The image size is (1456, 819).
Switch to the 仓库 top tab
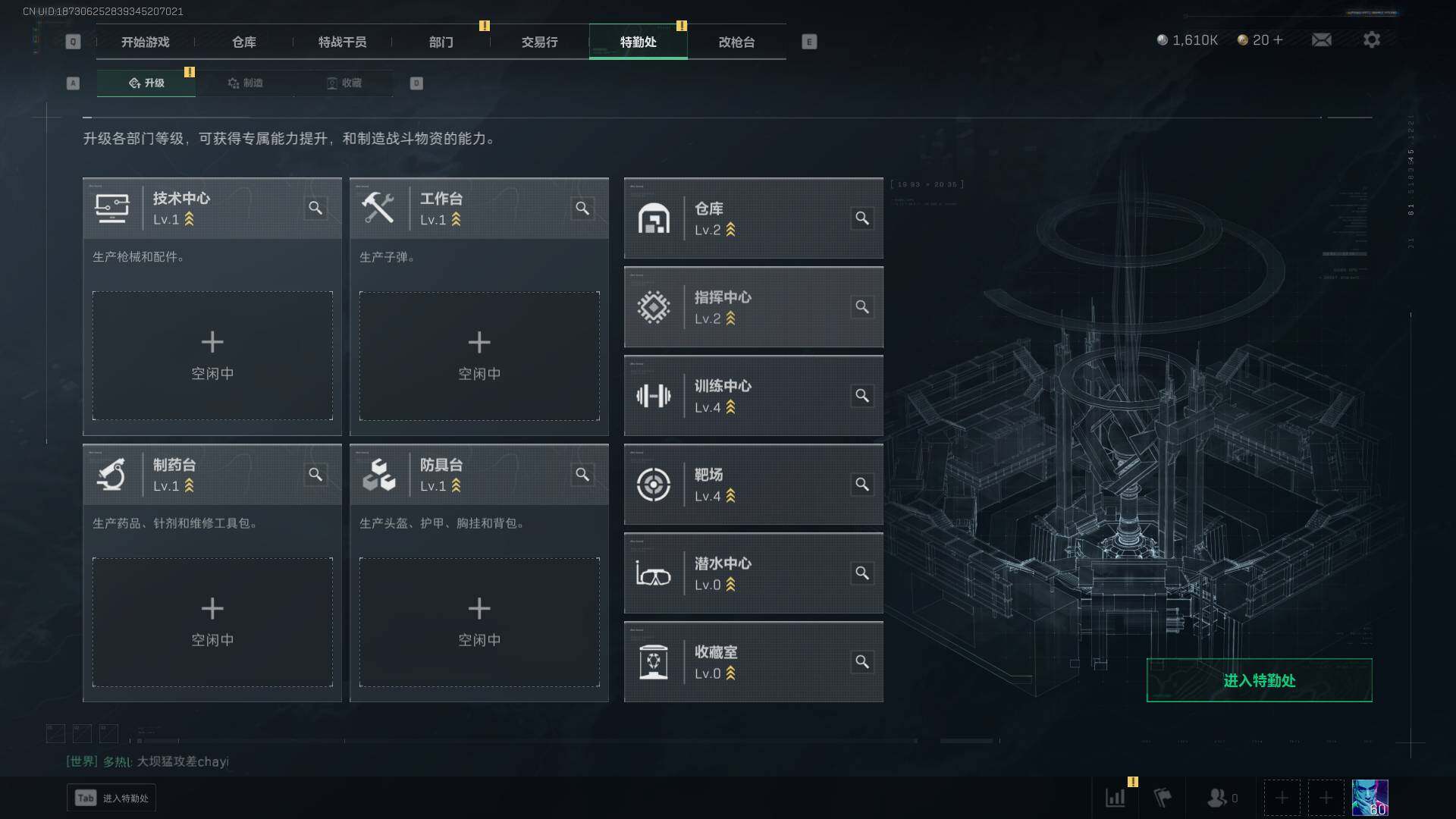(x=243, y=42)
